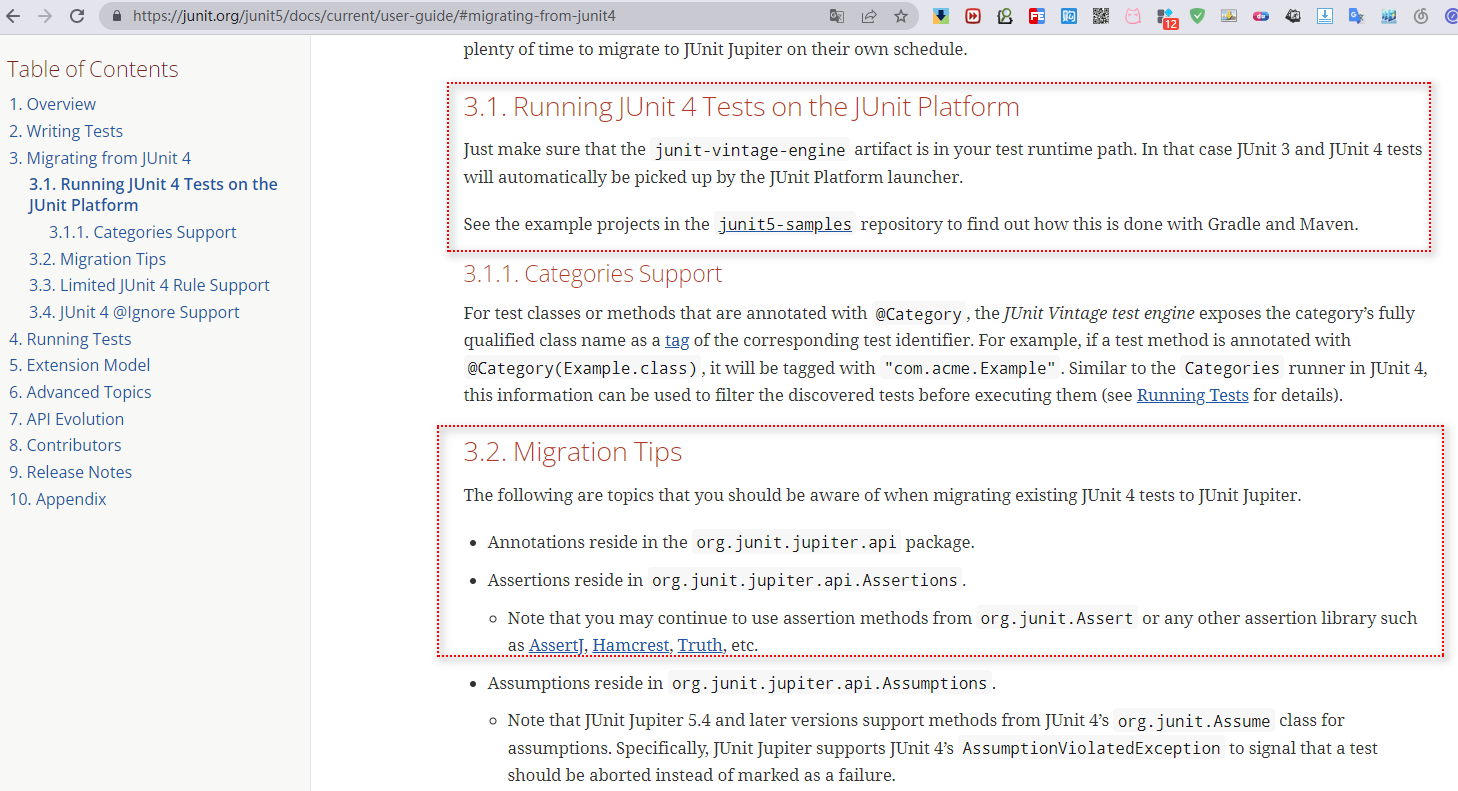This screenshot has height=791, width=1458.
Task: Navigate to 2. Writing Tests section
Action: coord(66,131)
